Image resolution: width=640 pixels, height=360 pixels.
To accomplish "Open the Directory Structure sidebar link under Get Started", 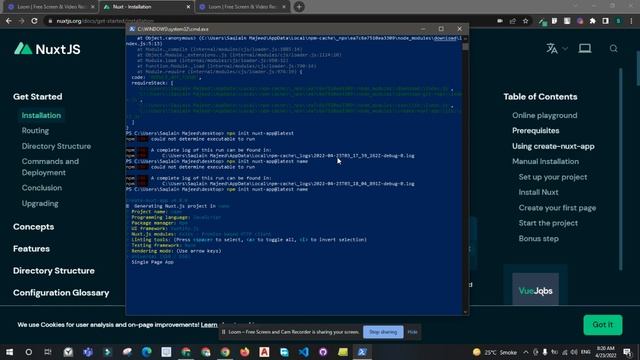I will click(x=56, y=146).
